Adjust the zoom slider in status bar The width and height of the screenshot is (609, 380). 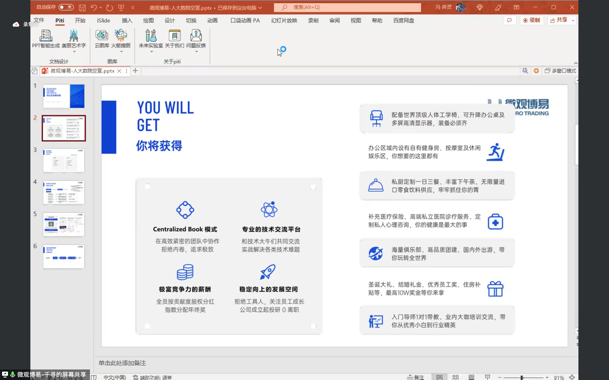click(x=522, y=377)
